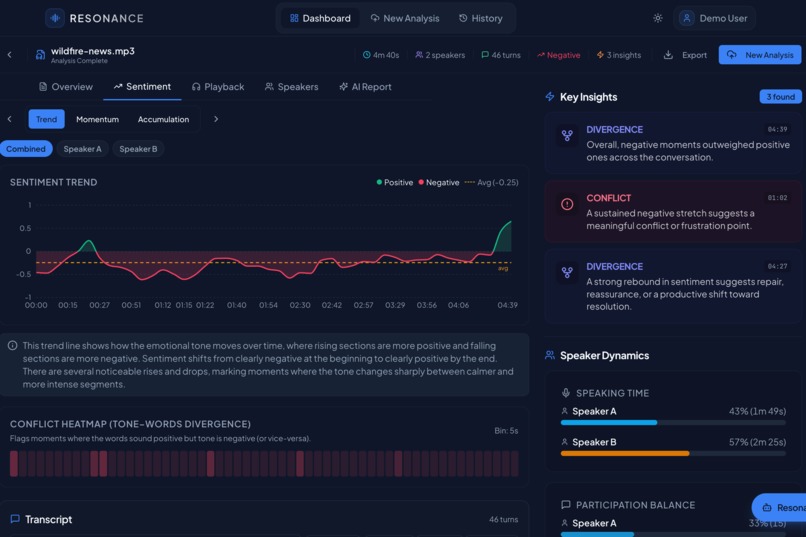This screenshot has width=806, height=537.
Task: Click the Conflict alert icon
Action: (x=567, y=204)
